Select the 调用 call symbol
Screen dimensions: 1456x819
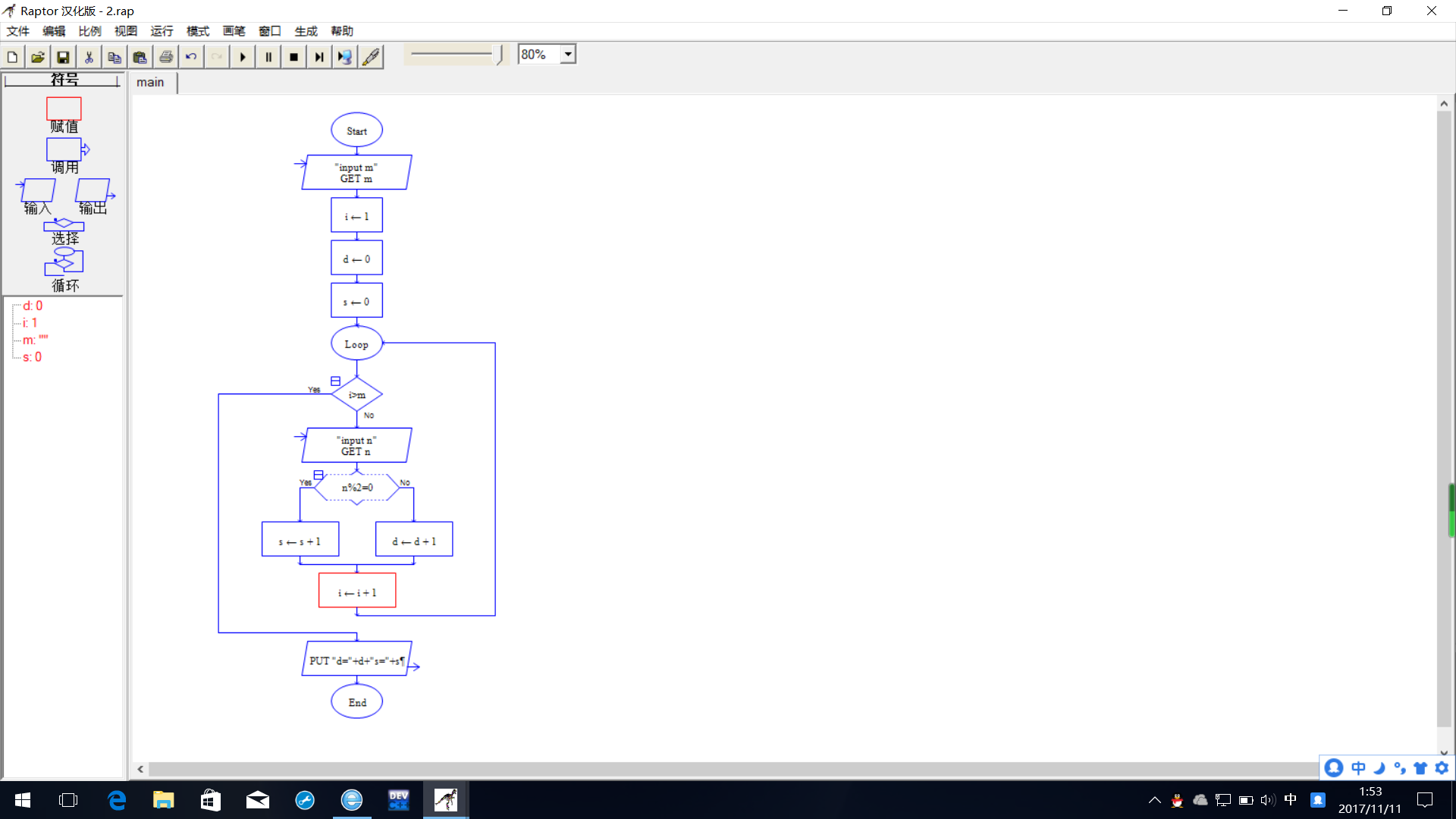65,149
